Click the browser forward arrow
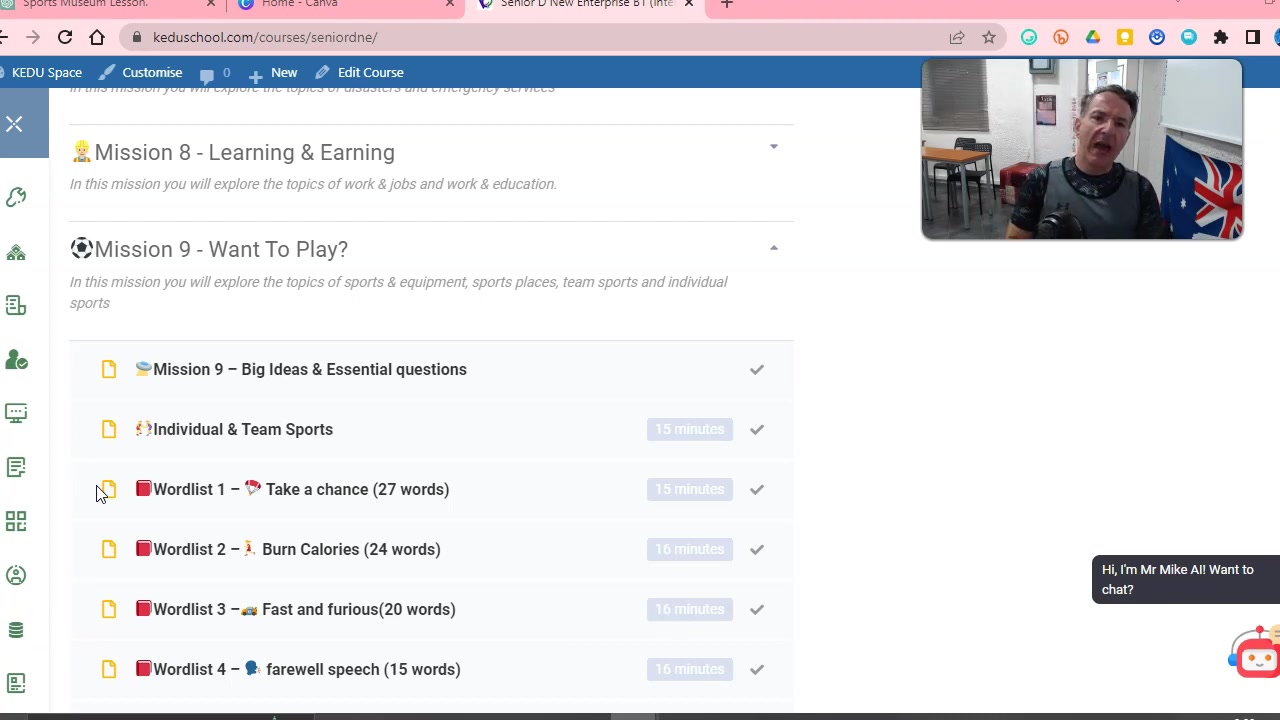 pyautogui.click(x=33, y=37)
